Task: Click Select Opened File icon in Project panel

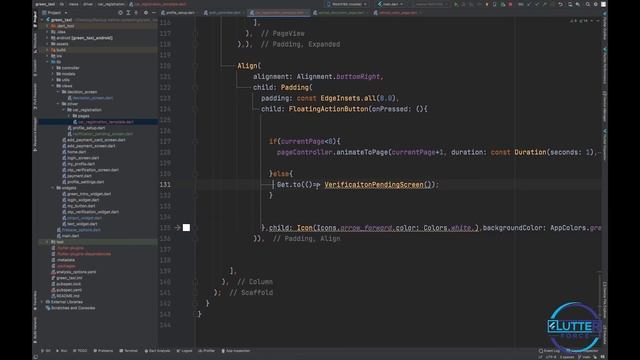Action: [120, 13]
